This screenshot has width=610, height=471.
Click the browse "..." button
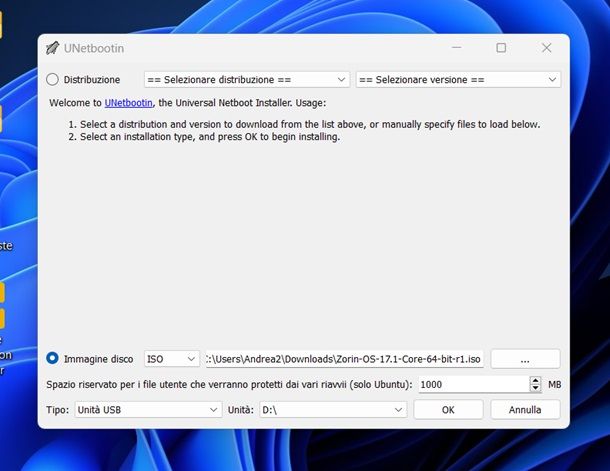[525, 359]
